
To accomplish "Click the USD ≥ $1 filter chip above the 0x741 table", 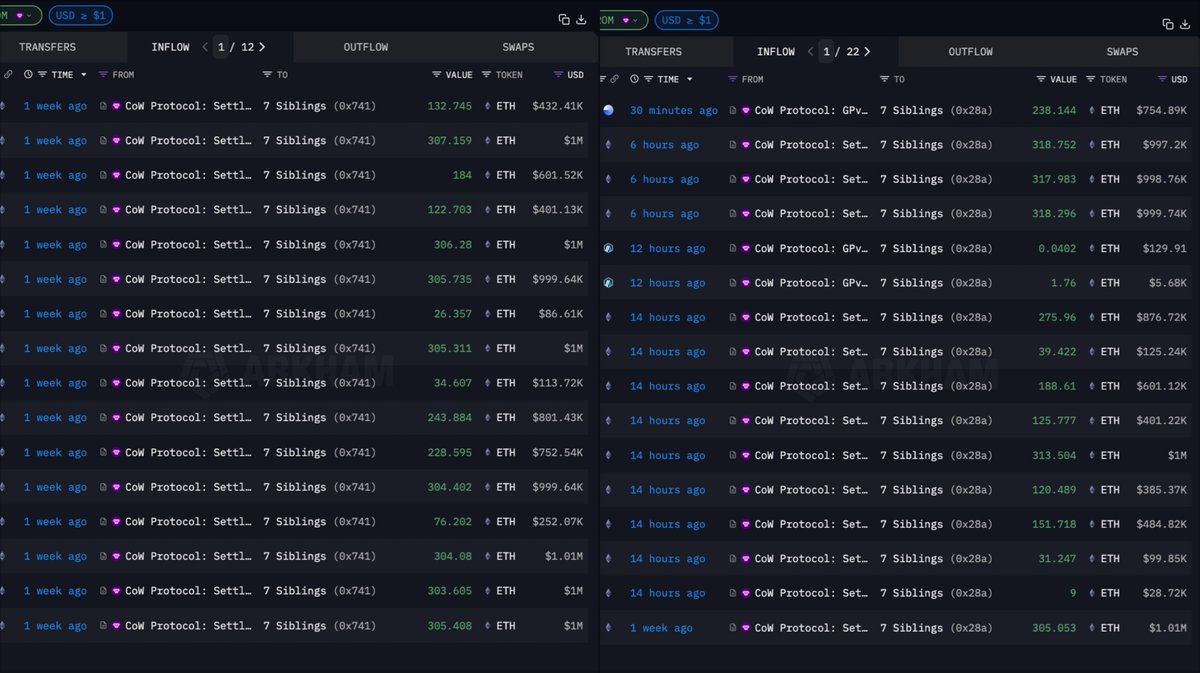I will pyautogui.click(x=80, y=16).
